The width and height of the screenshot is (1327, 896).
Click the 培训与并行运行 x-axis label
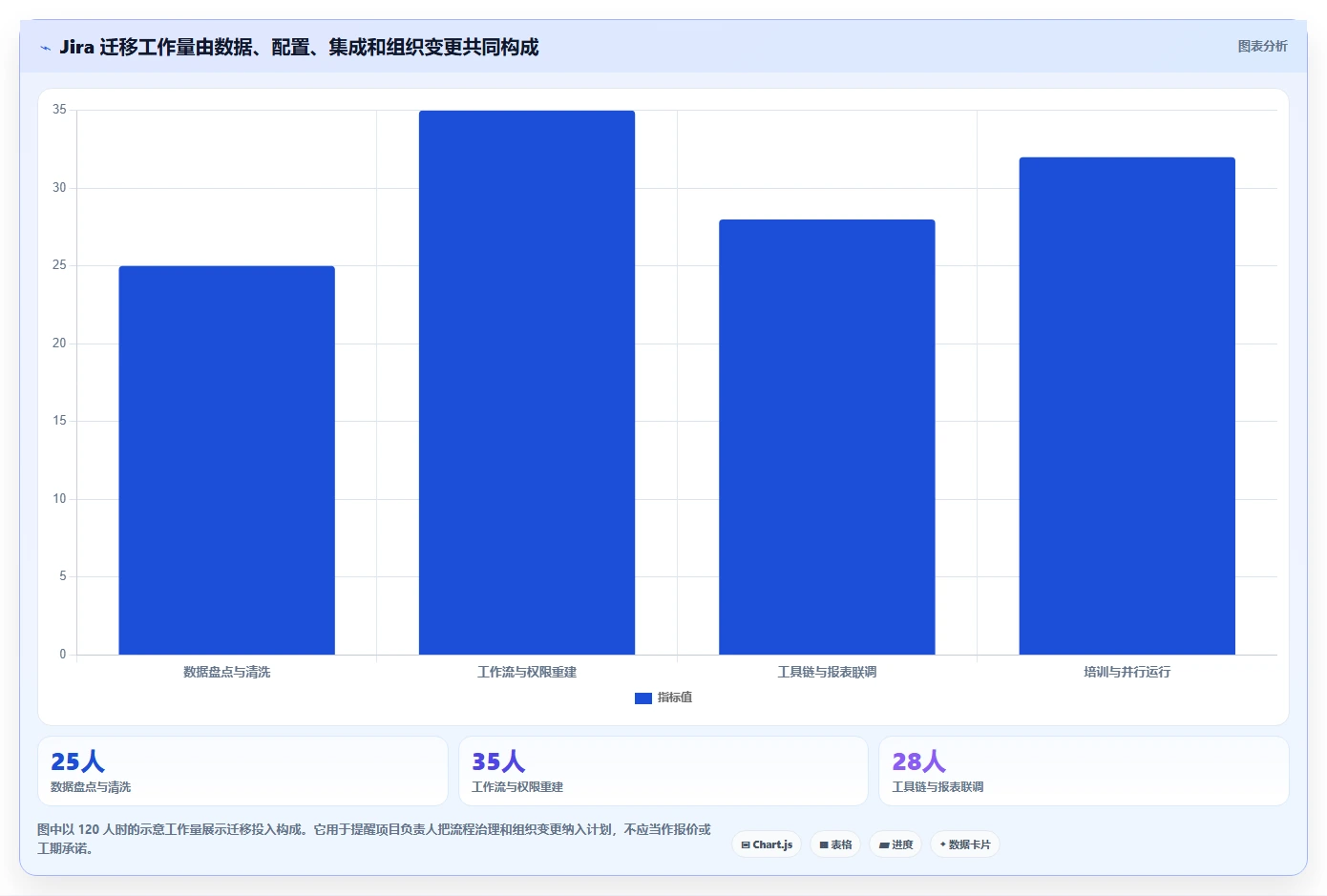coord(1127,672)
